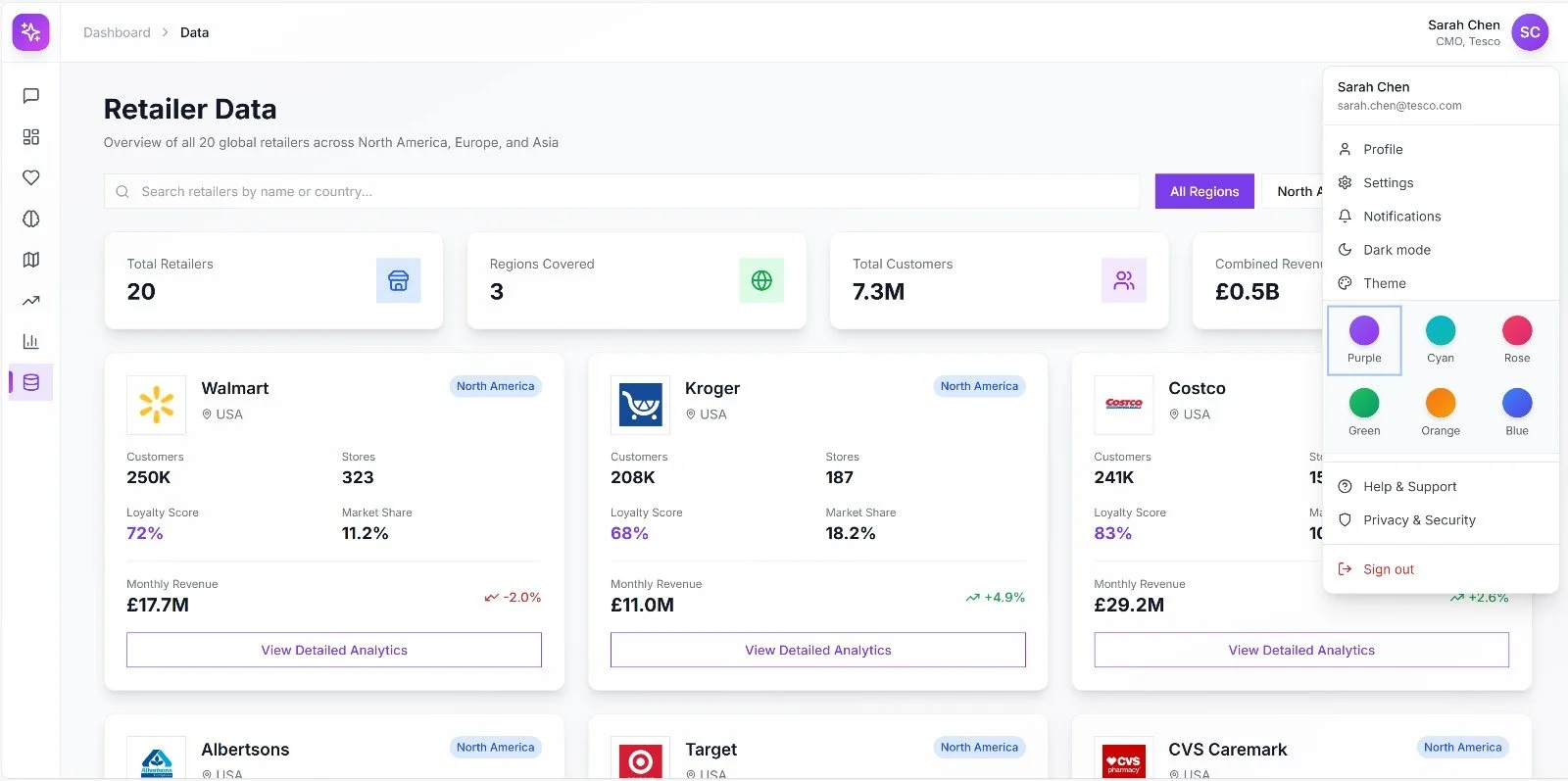Go to Dashboard breadcrumb link
Image resolution: width=1568 pixels, height=781 pixels.
pos(117,32)
